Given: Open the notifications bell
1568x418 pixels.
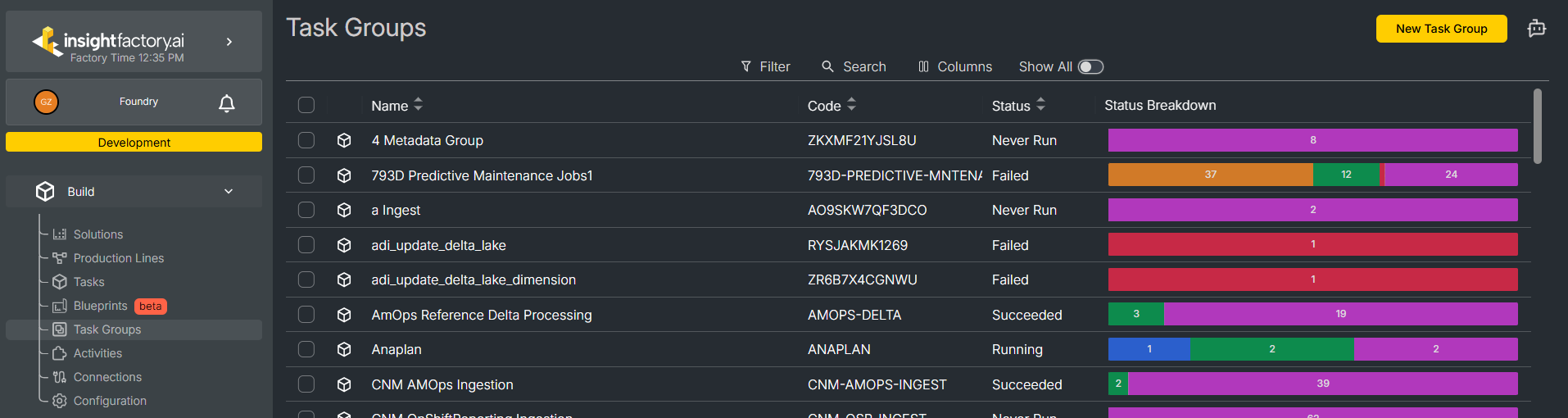Looking at the screenshot, I should 227,102.
